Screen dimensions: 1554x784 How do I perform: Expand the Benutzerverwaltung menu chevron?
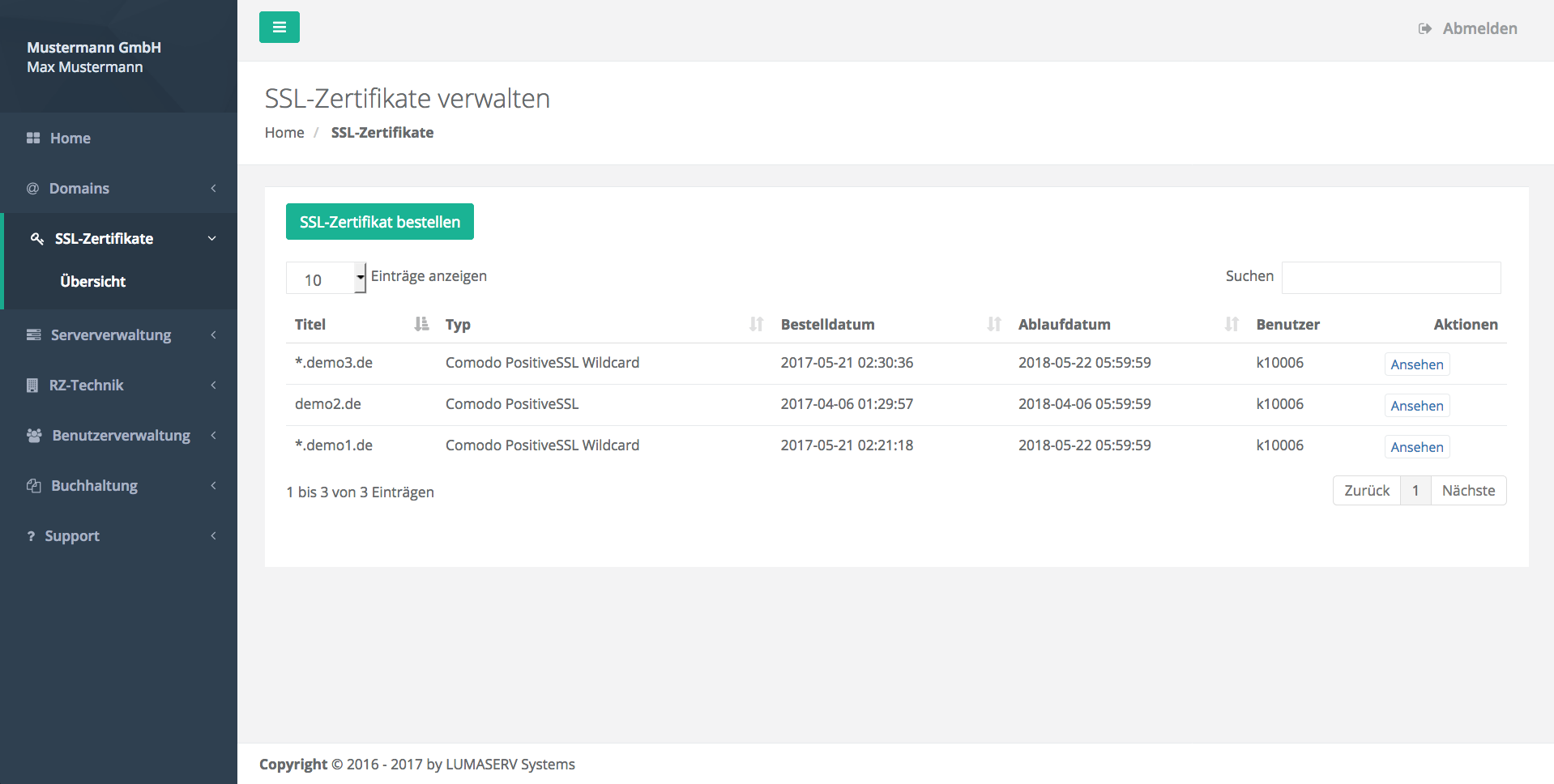(213, 436)
